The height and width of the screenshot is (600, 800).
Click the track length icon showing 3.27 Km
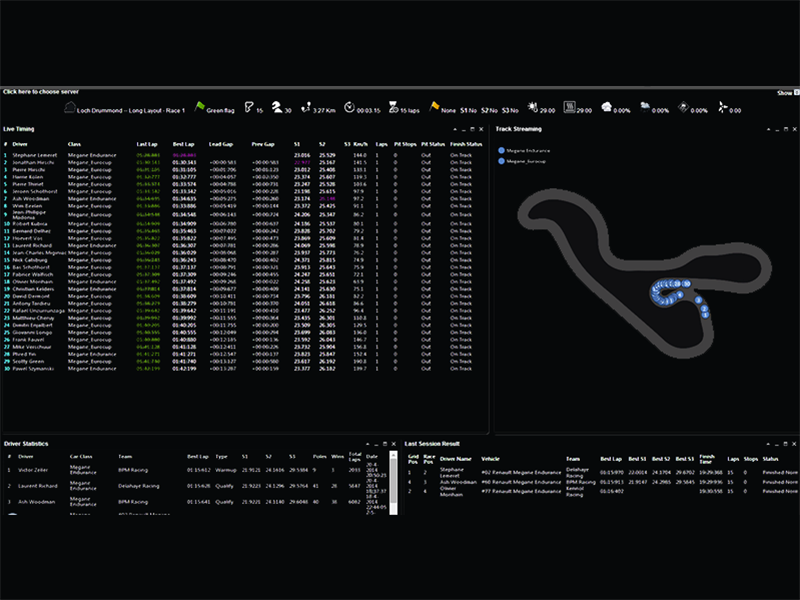pyautogui.click(x=307, y=110)
